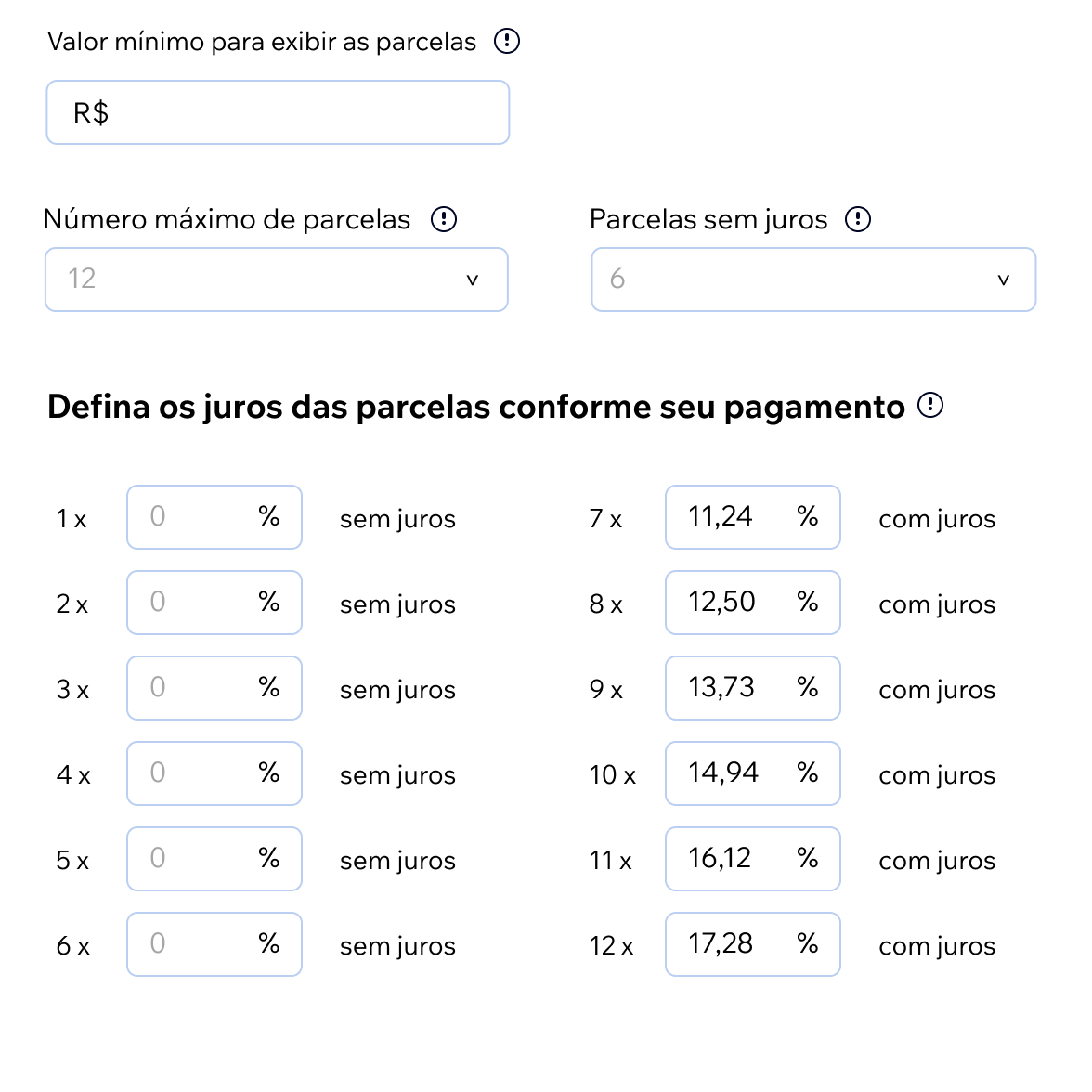Click info icon next to Defina os juros heading
Viewport: 1092px width, 1092px height.
[929, 406]
